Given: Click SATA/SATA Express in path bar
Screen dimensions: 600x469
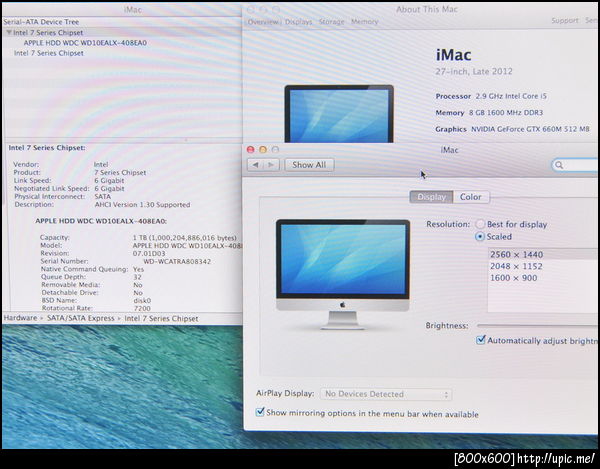Looking at the screenshot, I should pyautogui.click(x=81, y=318).
